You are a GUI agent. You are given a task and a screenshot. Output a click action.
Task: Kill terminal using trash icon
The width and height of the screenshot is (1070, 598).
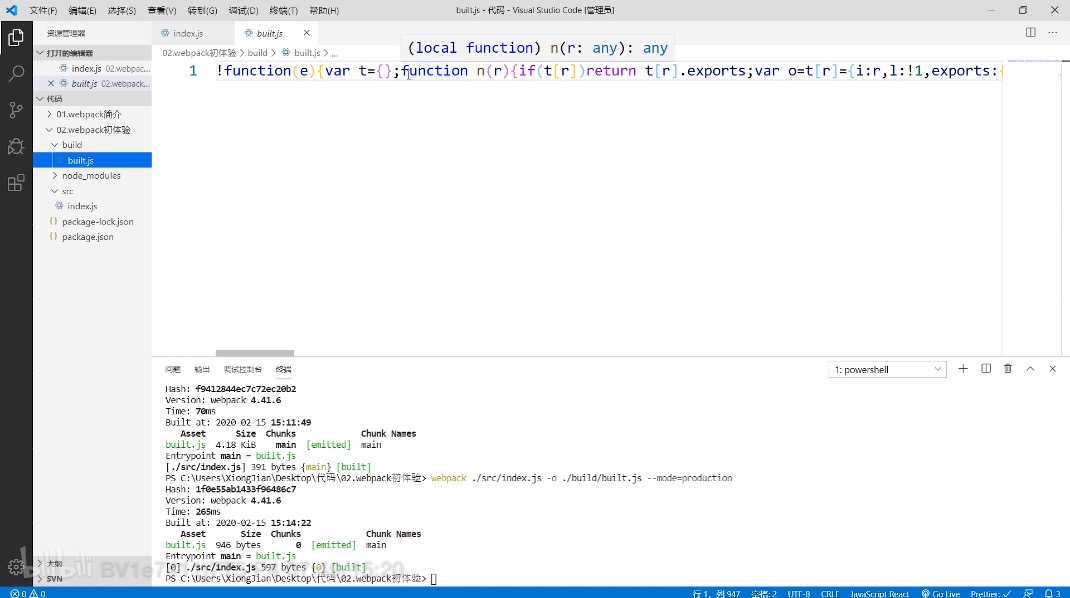pos(1008,369)
